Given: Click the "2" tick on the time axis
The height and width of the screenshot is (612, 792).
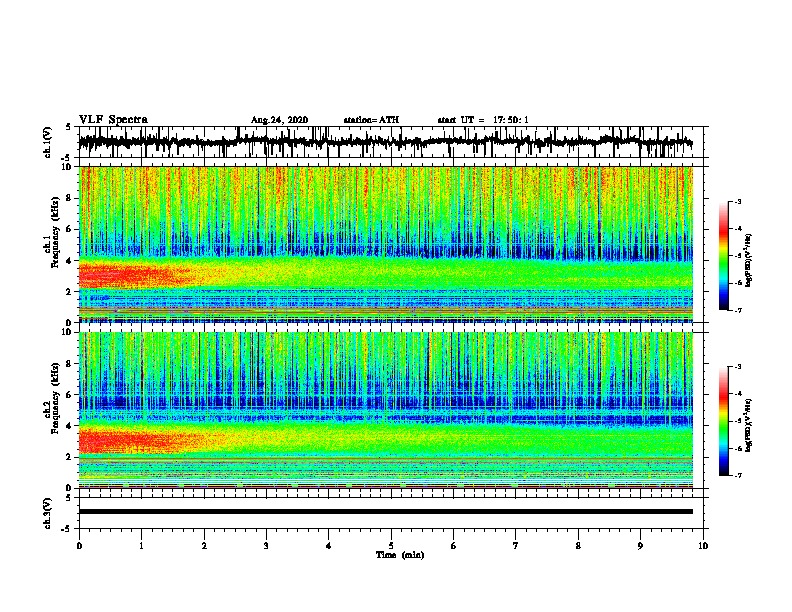Looking at the screenshot, I should (204, 546).
